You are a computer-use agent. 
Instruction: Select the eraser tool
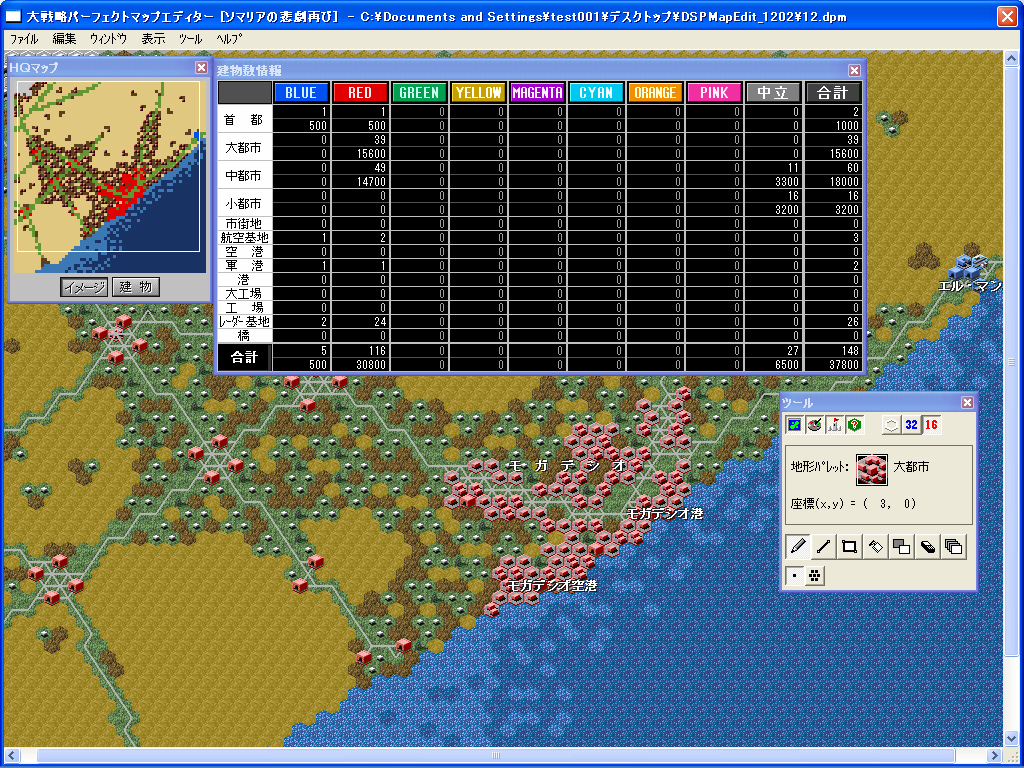point(928,546)
